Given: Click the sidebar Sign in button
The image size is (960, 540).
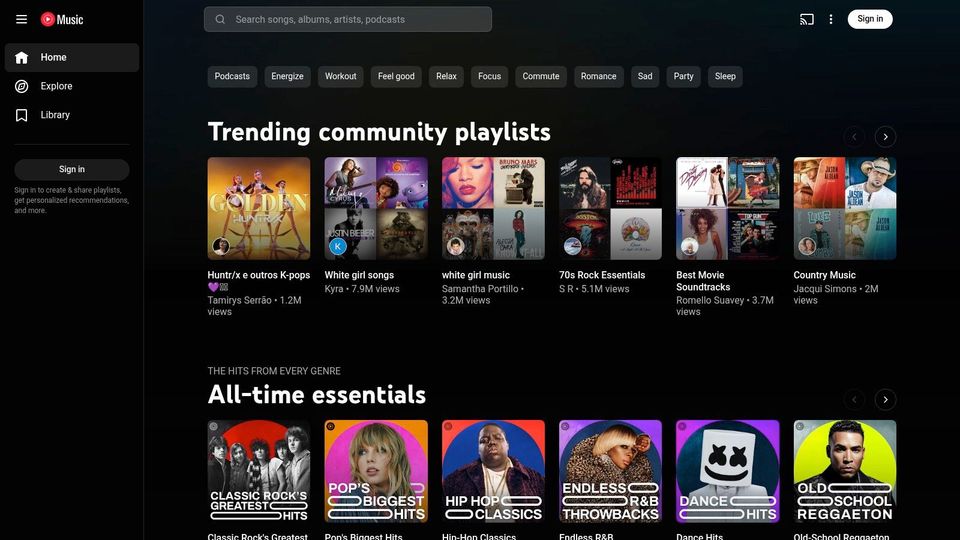Looking at the screenshot, I should click(72, 170).
